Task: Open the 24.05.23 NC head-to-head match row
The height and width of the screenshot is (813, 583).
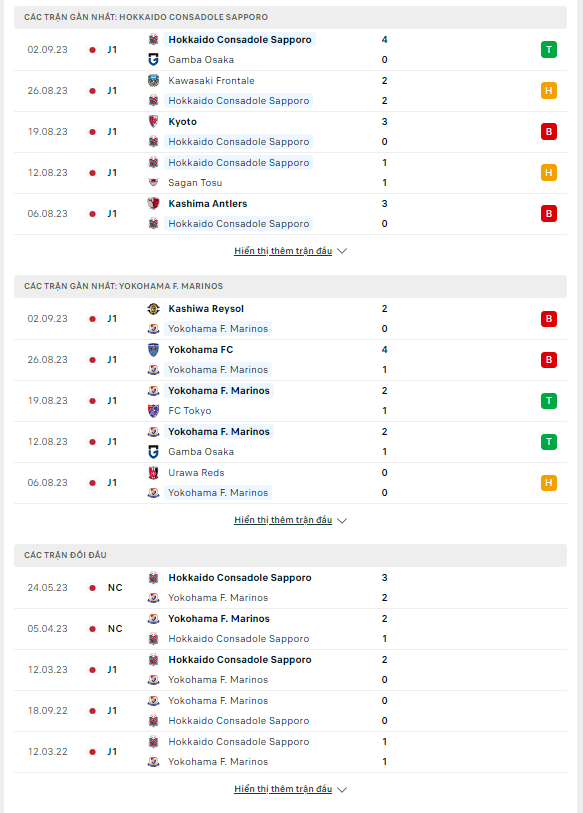Action: pyautogui.click(x=290, y=587)
